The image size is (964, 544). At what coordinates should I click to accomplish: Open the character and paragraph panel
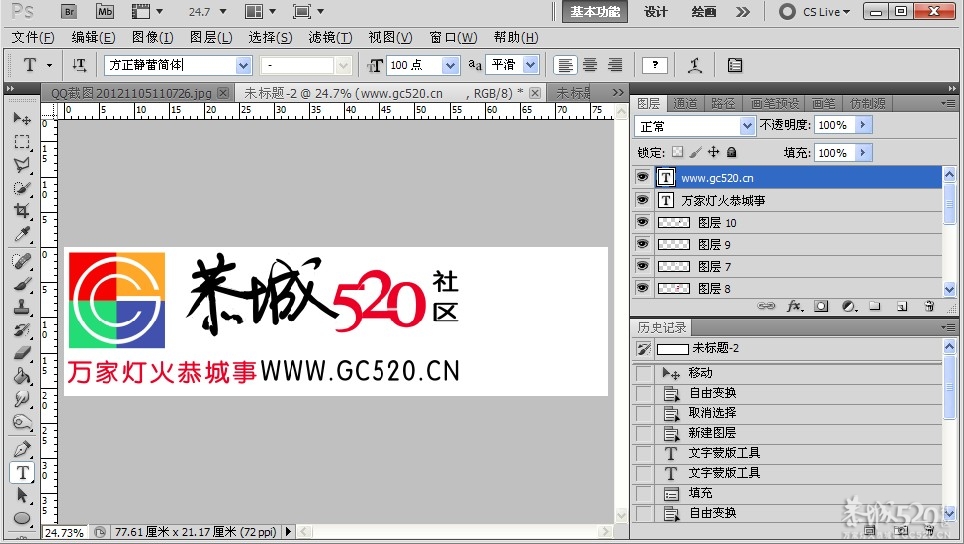click(735, 65)
